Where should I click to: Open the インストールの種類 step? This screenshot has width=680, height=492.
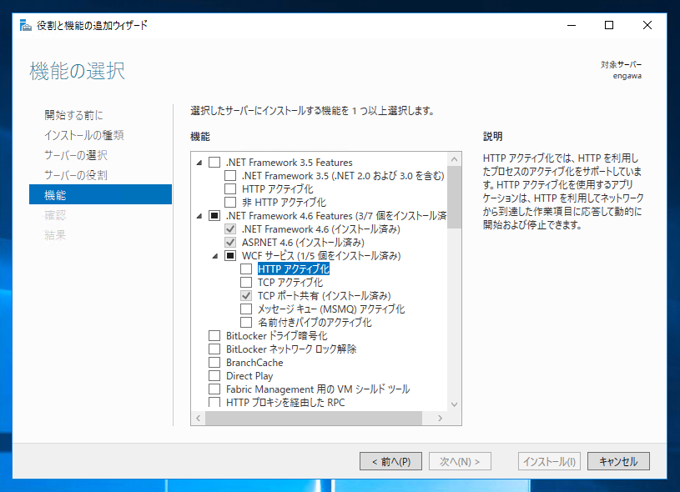(84, 135)
